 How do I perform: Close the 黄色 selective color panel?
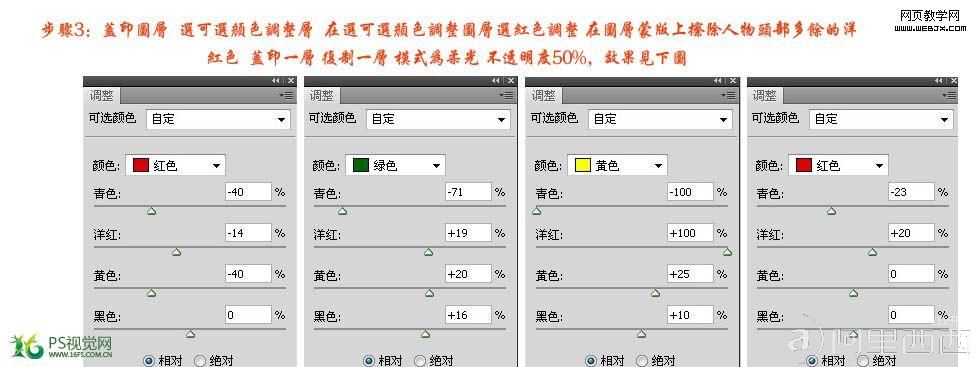click(733, 81)
